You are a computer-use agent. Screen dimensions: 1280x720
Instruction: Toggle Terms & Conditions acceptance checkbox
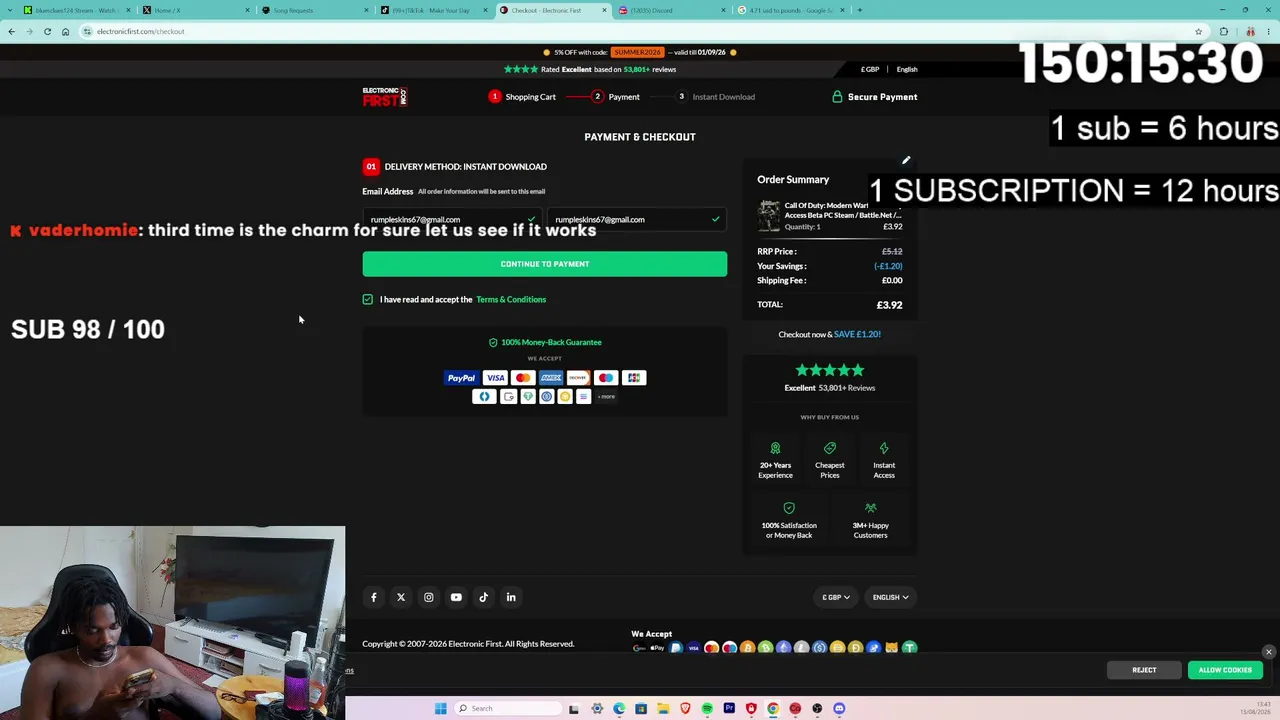pyautogui.click(x=368, y=299)
